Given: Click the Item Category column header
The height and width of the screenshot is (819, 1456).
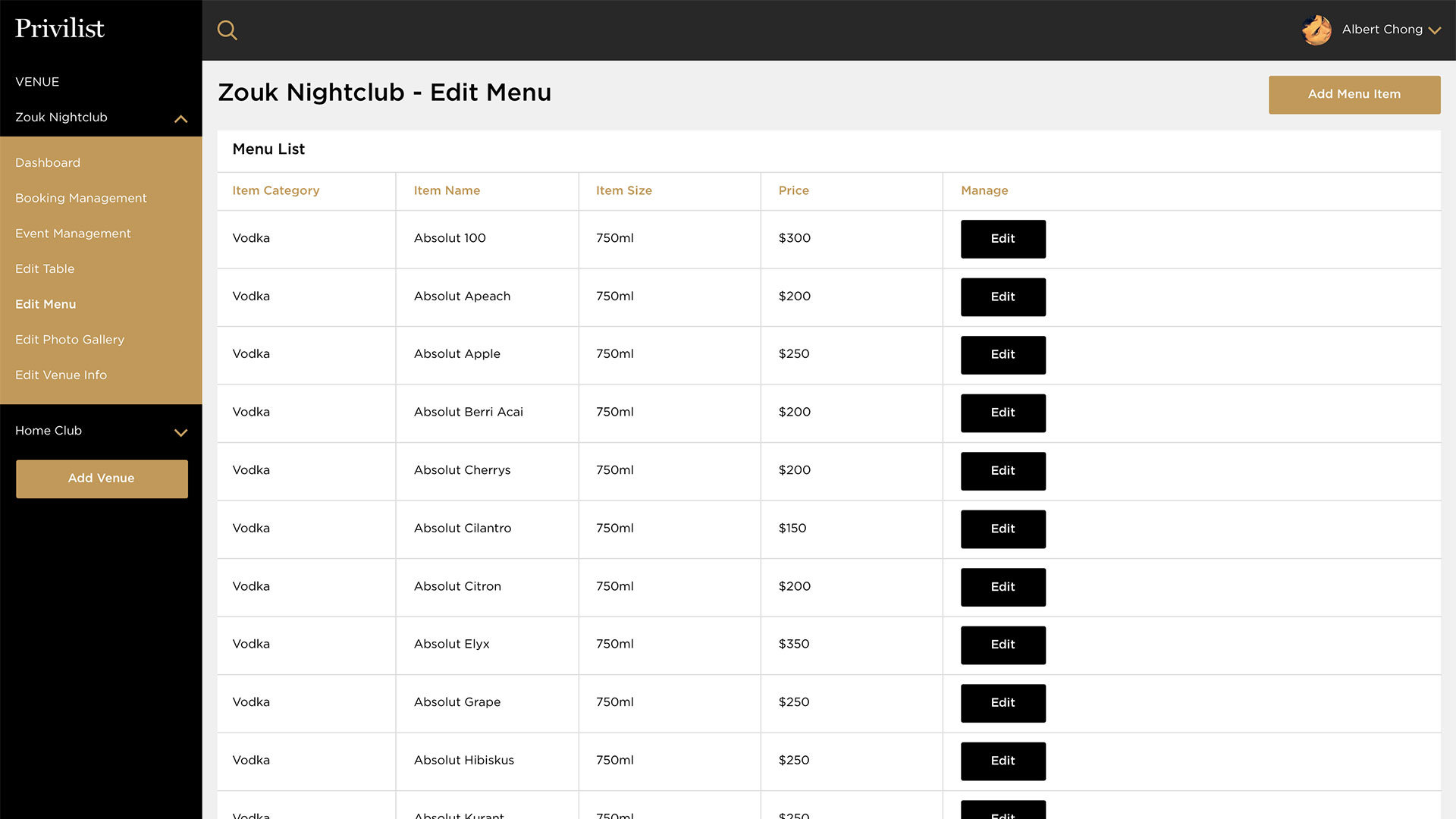Looking at the screenshot, I should 275,191.
